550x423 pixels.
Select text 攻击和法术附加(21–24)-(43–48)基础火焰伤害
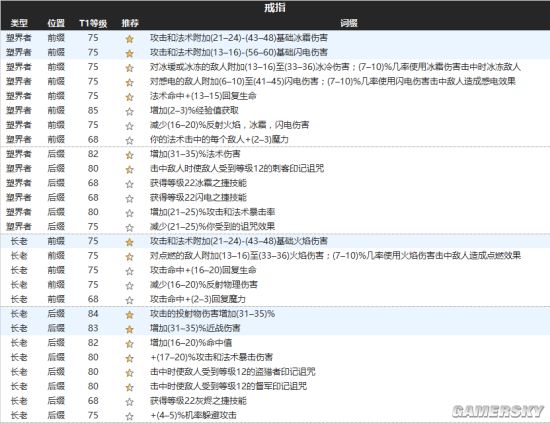pos(239,241)
